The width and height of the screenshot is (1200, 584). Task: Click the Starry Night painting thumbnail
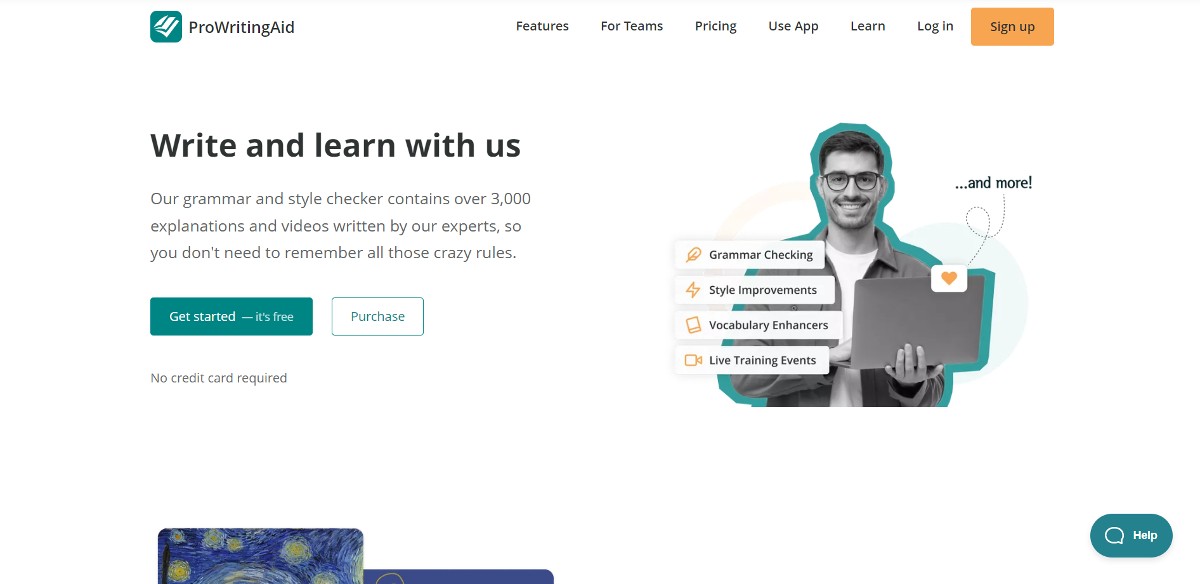[261, 556]
